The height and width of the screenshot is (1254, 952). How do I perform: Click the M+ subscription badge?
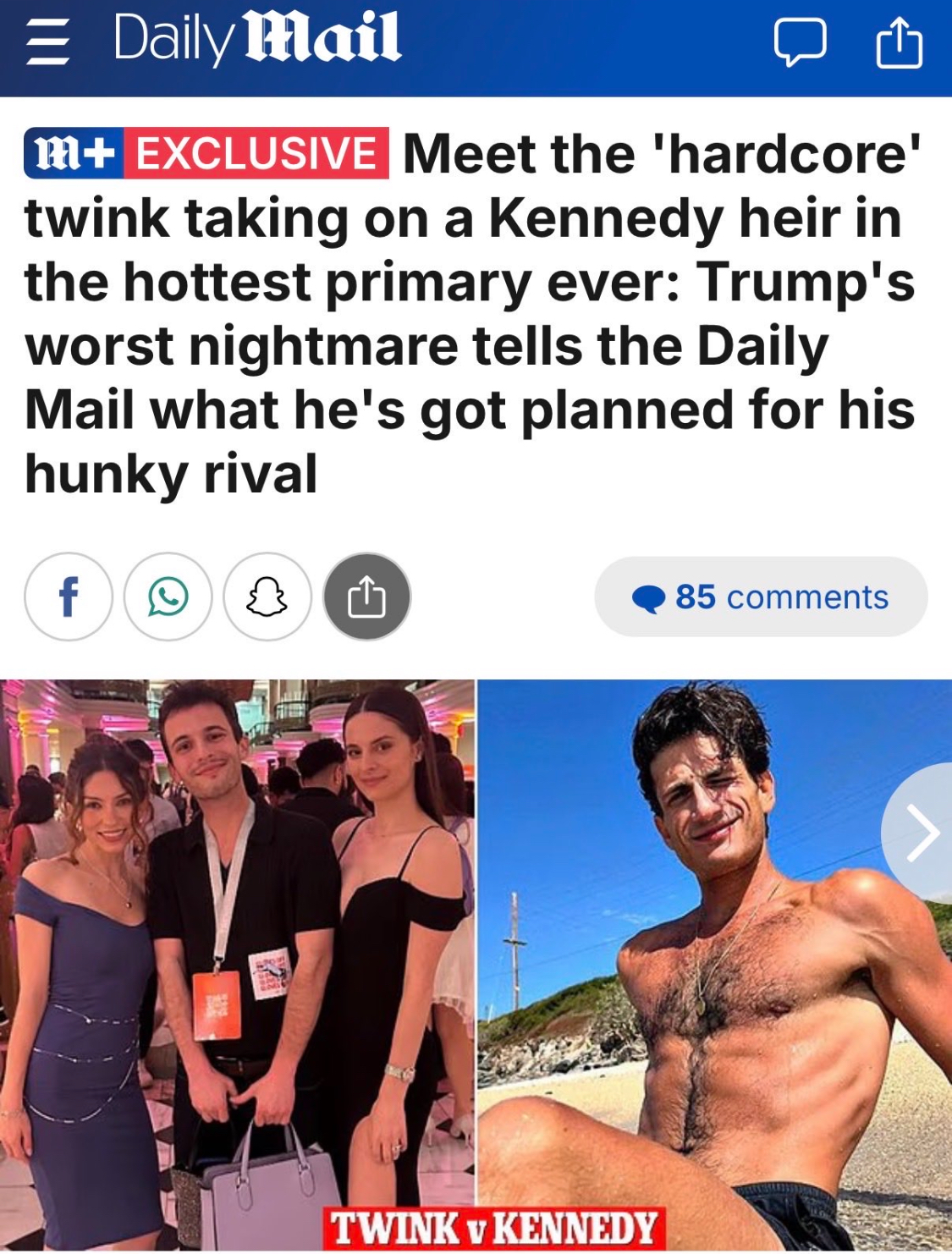coord(74,154)
